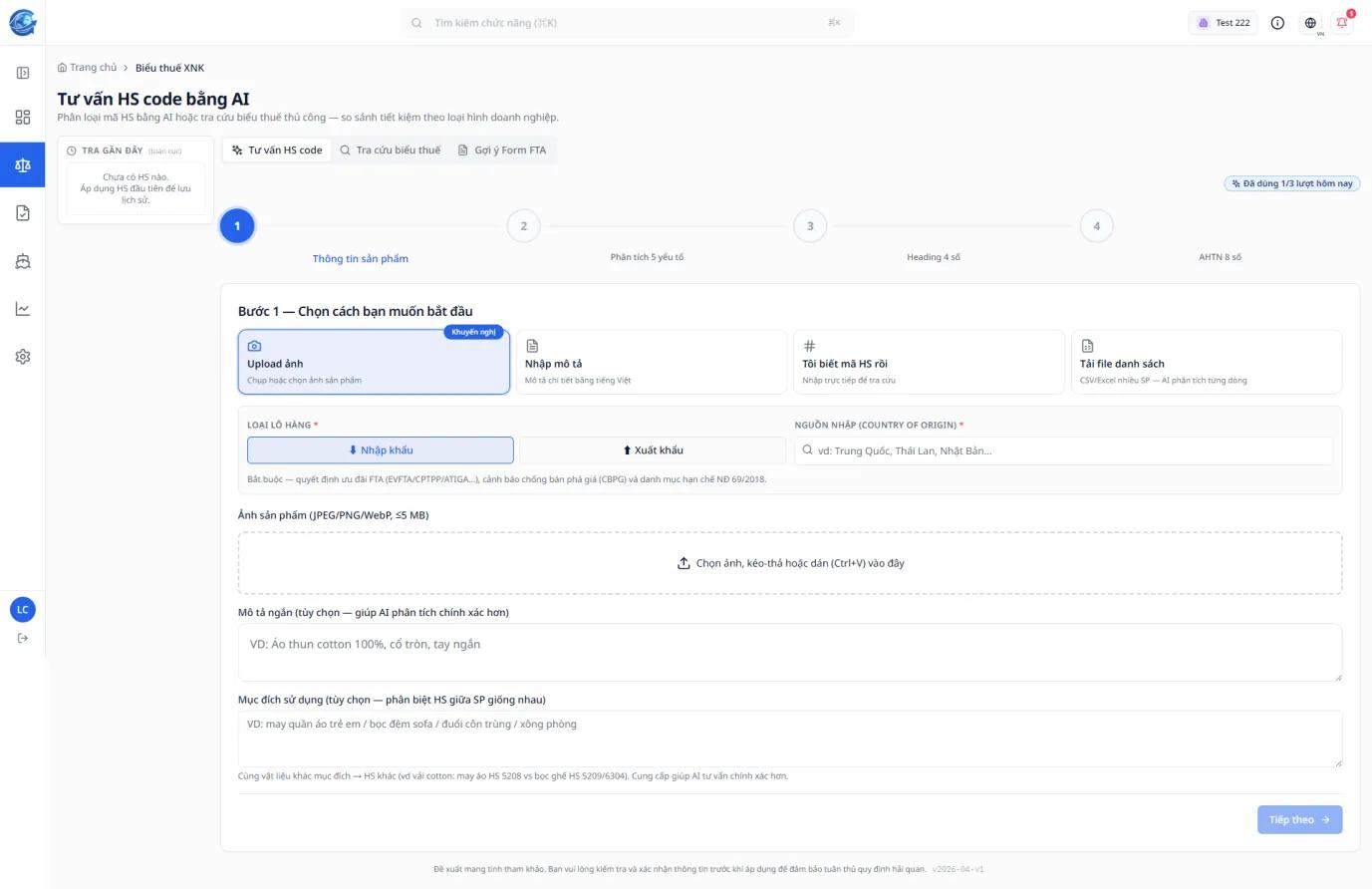This screenshot has height=889, width=1372.
Task: Focus the Tìm kiếm chức năng search box
Action: pyautogui.click(x=628, y=23)
